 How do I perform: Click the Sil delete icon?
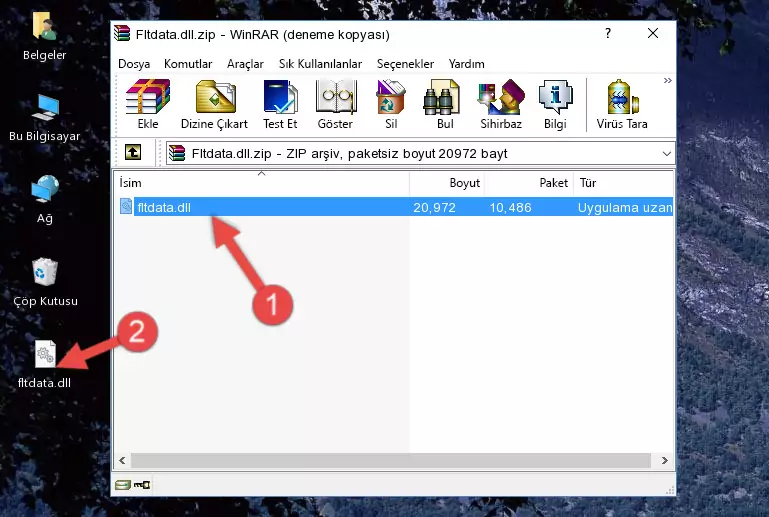(x=391, y=104)
